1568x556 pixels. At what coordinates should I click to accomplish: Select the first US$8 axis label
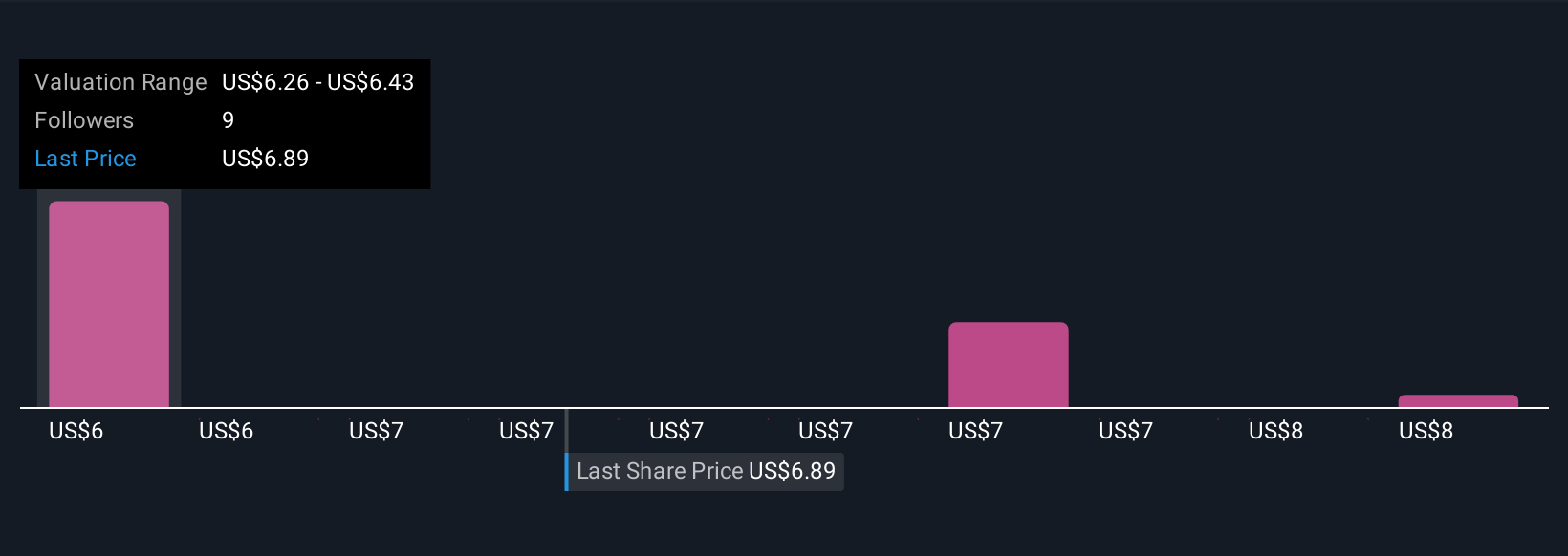pos(1275,432)
